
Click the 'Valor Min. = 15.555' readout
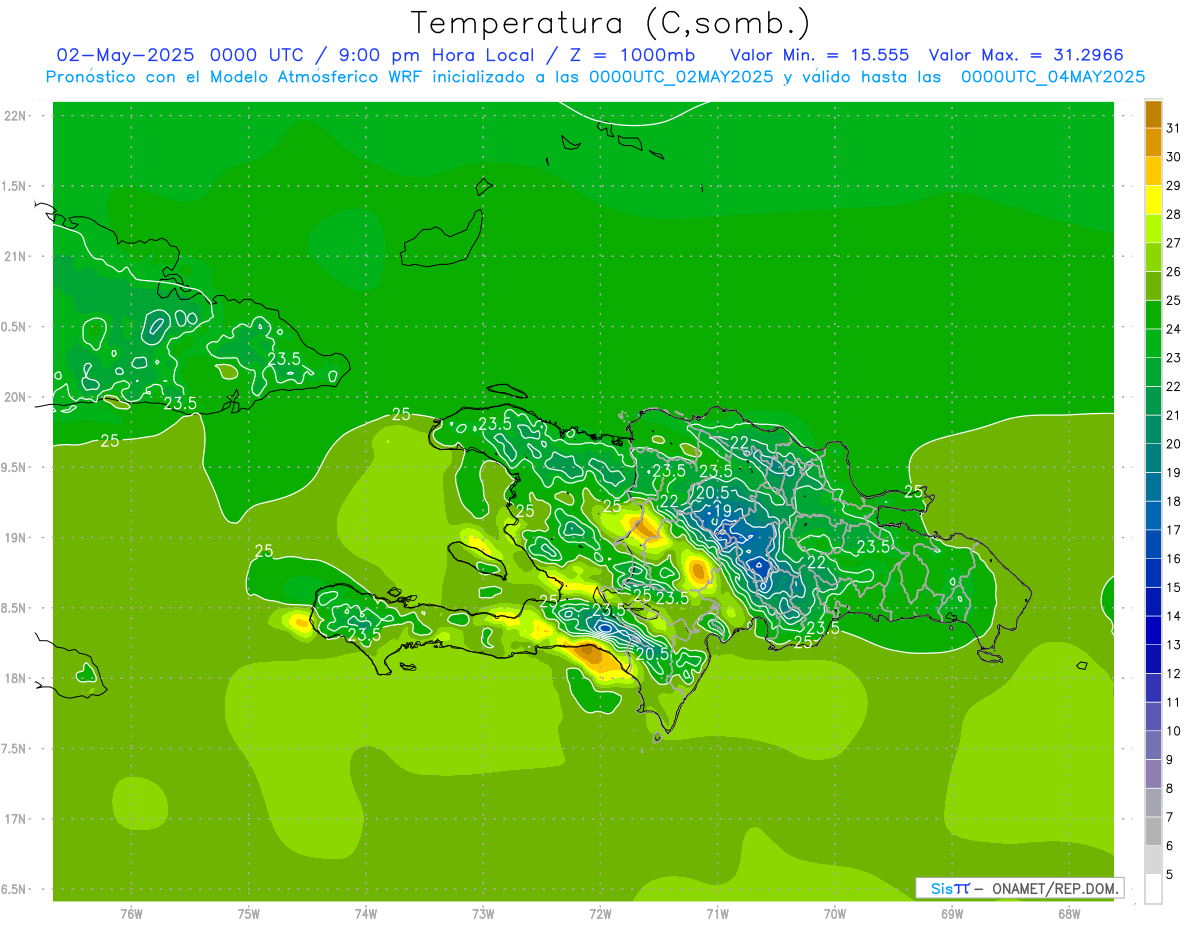820,55
